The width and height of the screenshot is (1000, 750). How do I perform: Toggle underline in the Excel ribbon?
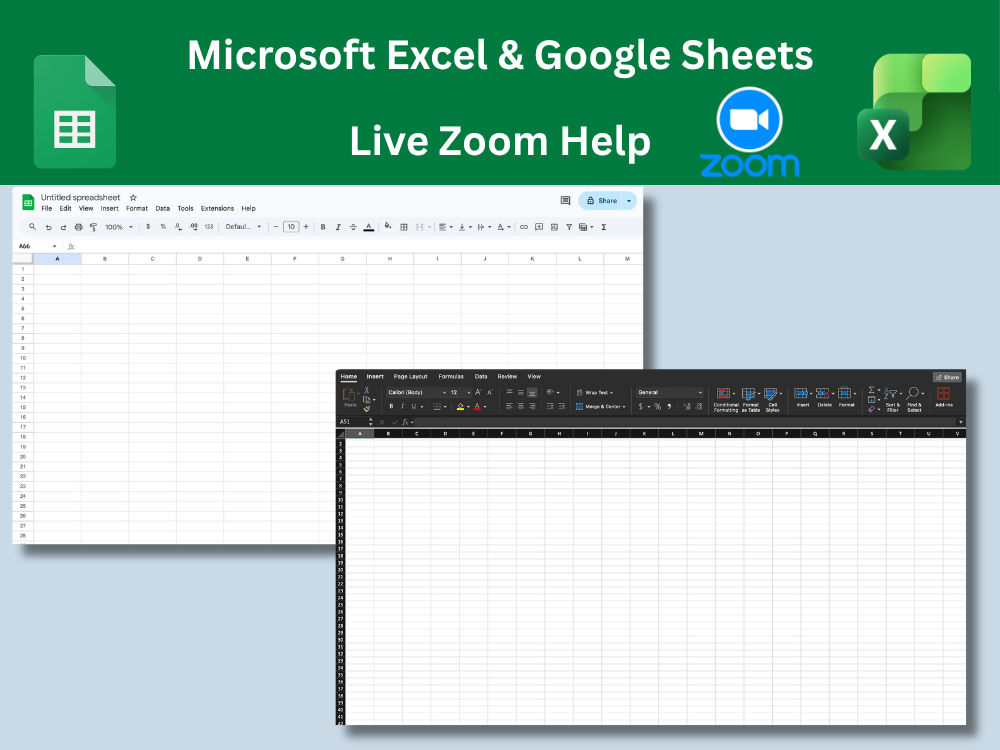click(413, 406)
